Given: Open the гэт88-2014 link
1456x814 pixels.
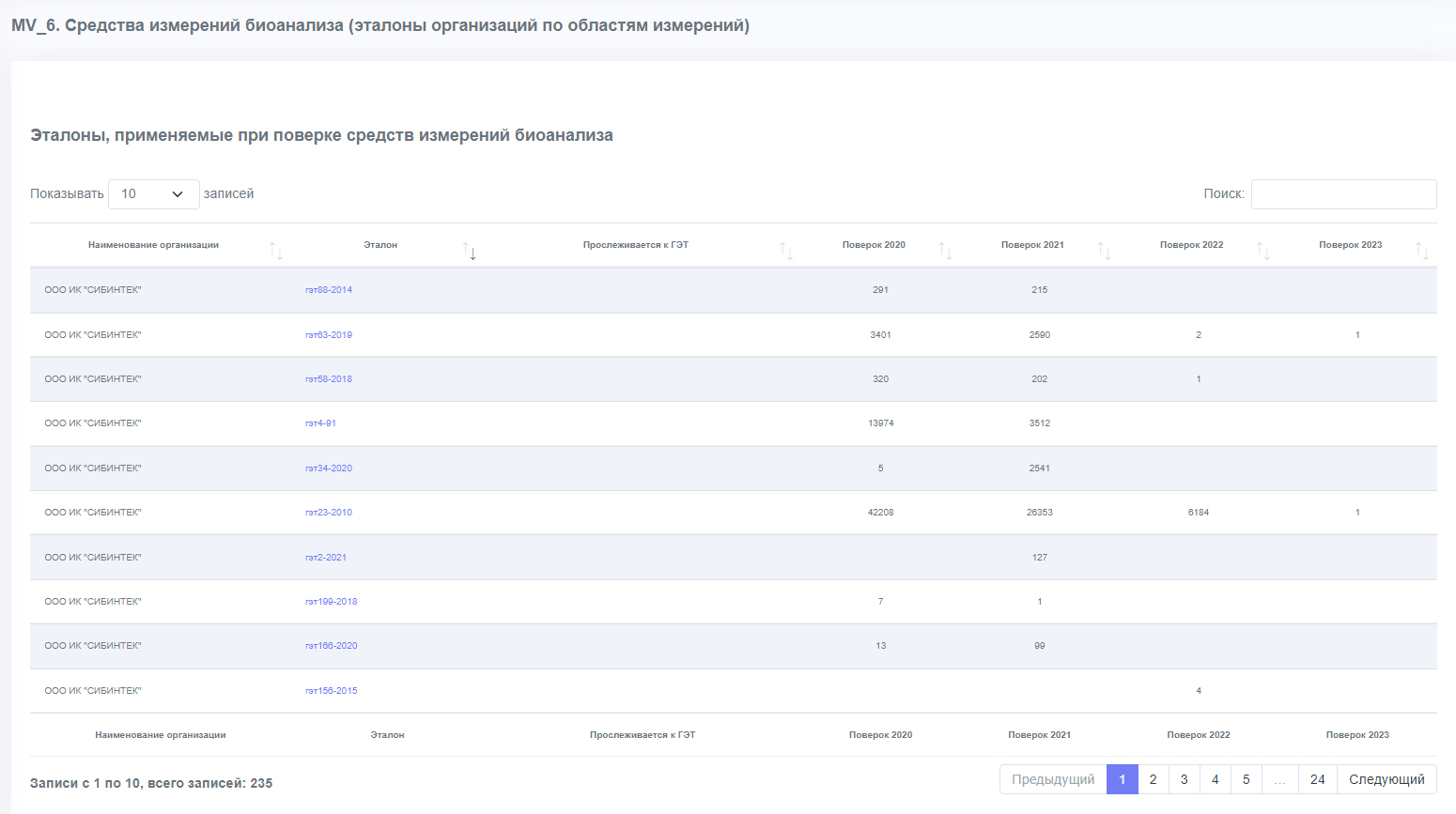Looking at the screenshot, I should 329,290.
